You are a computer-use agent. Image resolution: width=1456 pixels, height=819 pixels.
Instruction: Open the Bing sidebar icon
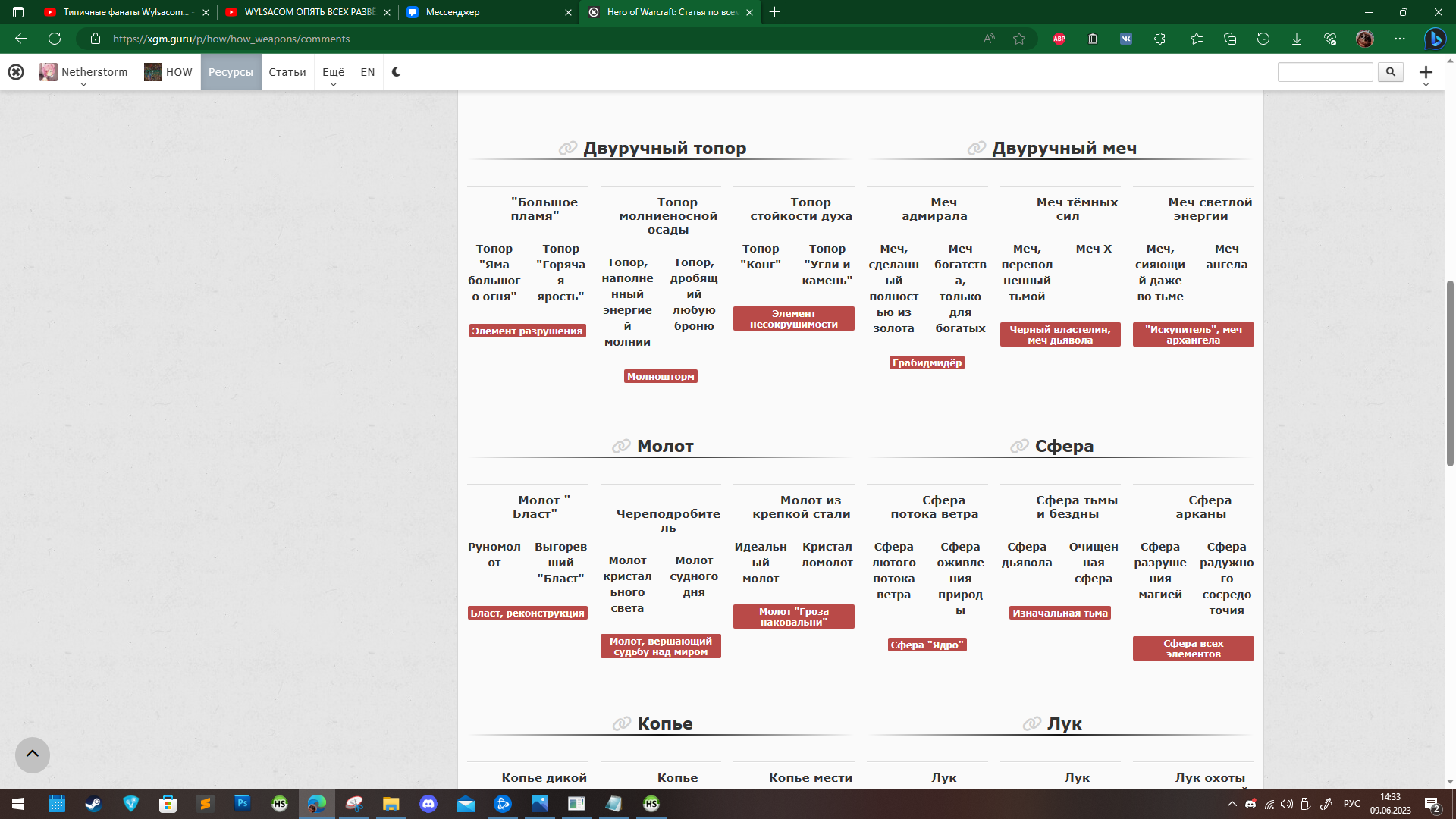[1434, 39]
